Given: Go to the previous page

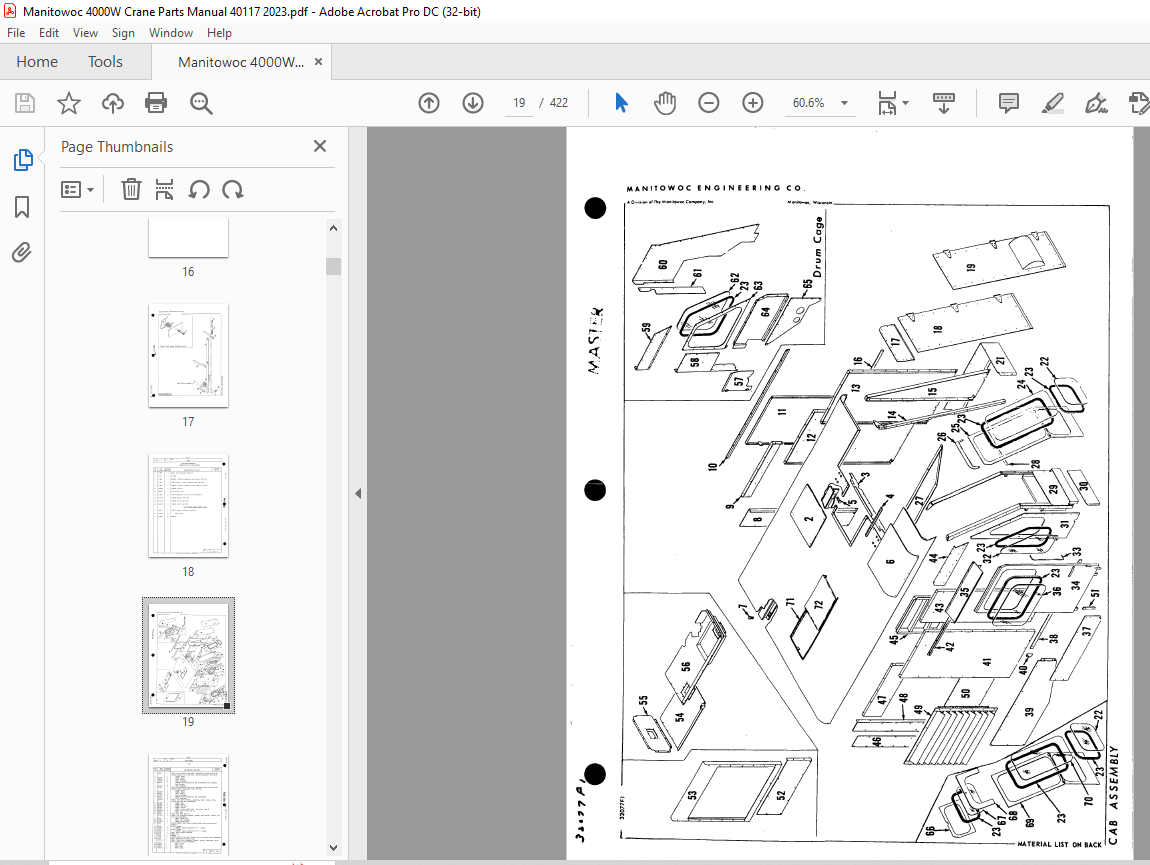Looking at the screenshot, I should pyautogui.click(x=429, y=103).
